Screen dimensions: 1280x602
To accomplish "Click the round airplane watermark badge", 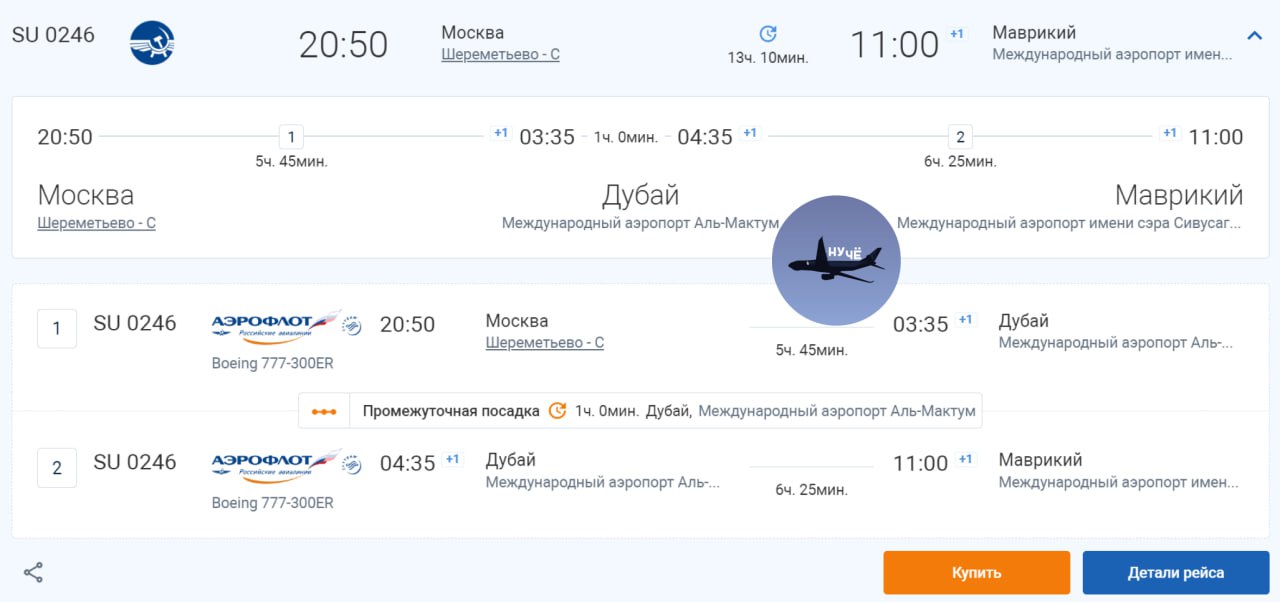I will pyautogui.click(x=836, y=260).
